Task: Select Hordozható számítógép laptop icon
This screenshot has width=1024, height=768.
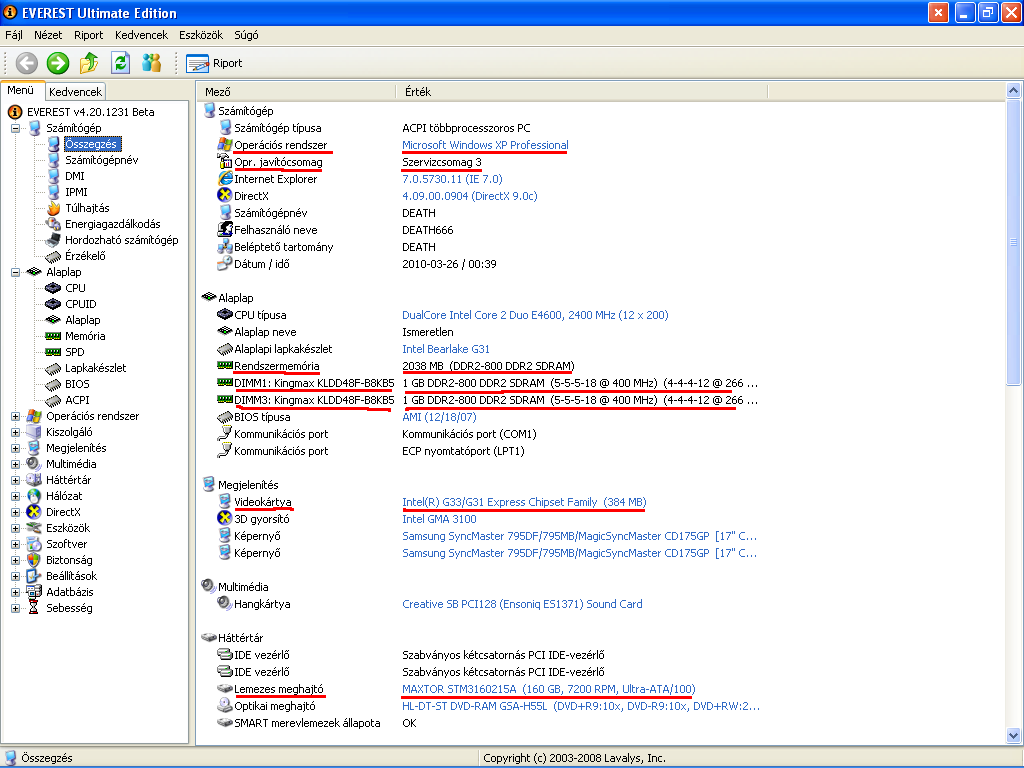Action: (x=54, y=240)
